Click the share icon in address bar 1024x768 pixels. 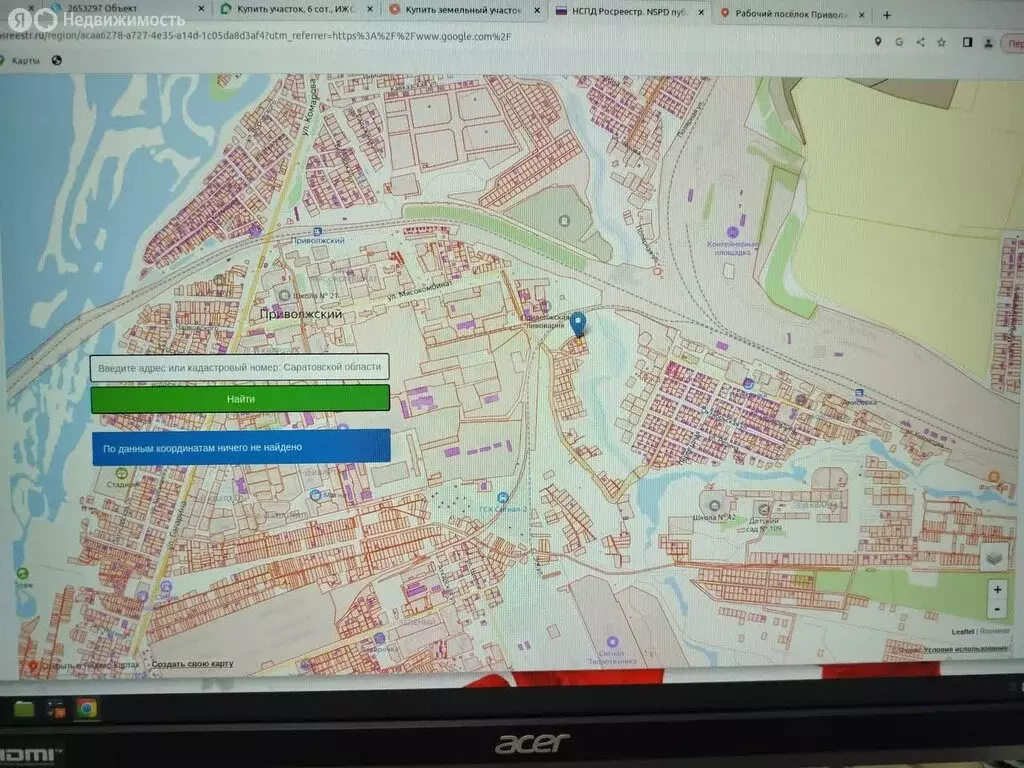920,42
